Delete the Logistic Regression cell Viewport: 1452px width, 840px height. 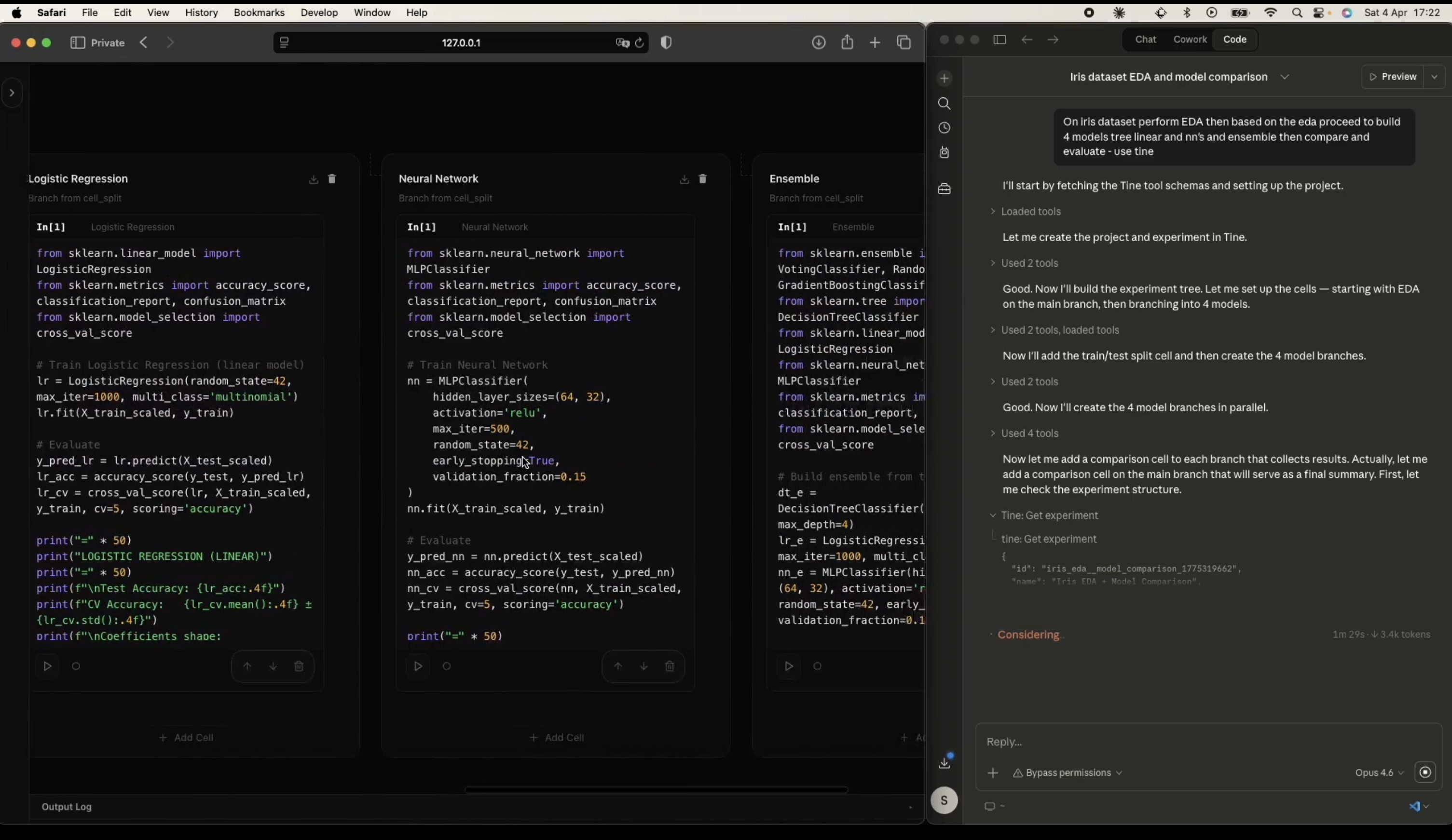(299, 666)
